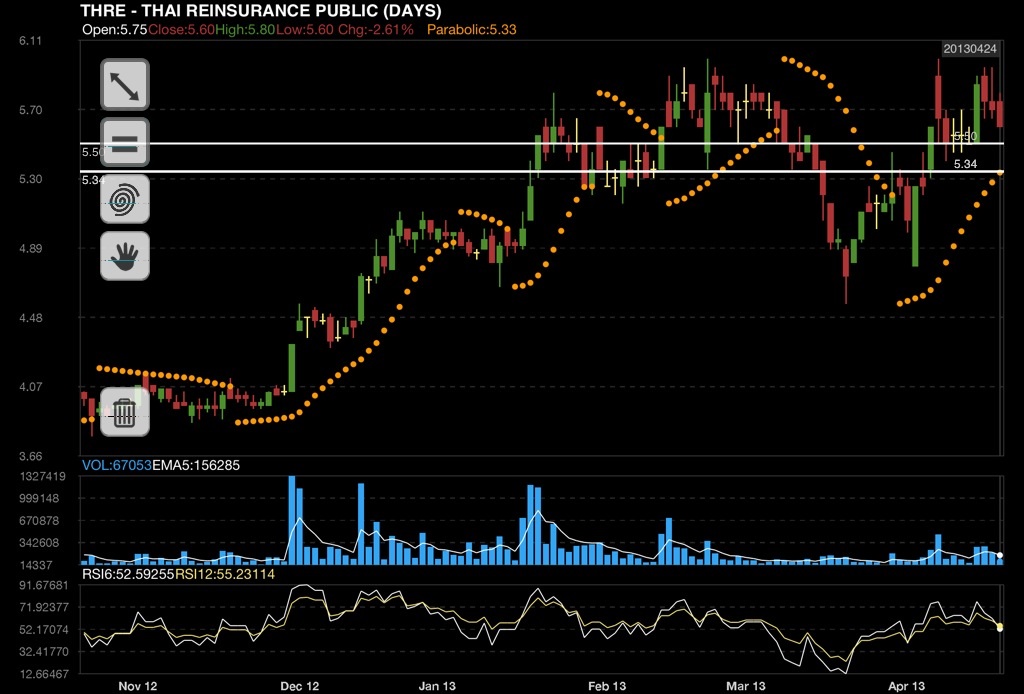Click the 6.11 price axis label
Viewport: 1024px width, 694px height.
pyautogui.click(x=30, y=40)
